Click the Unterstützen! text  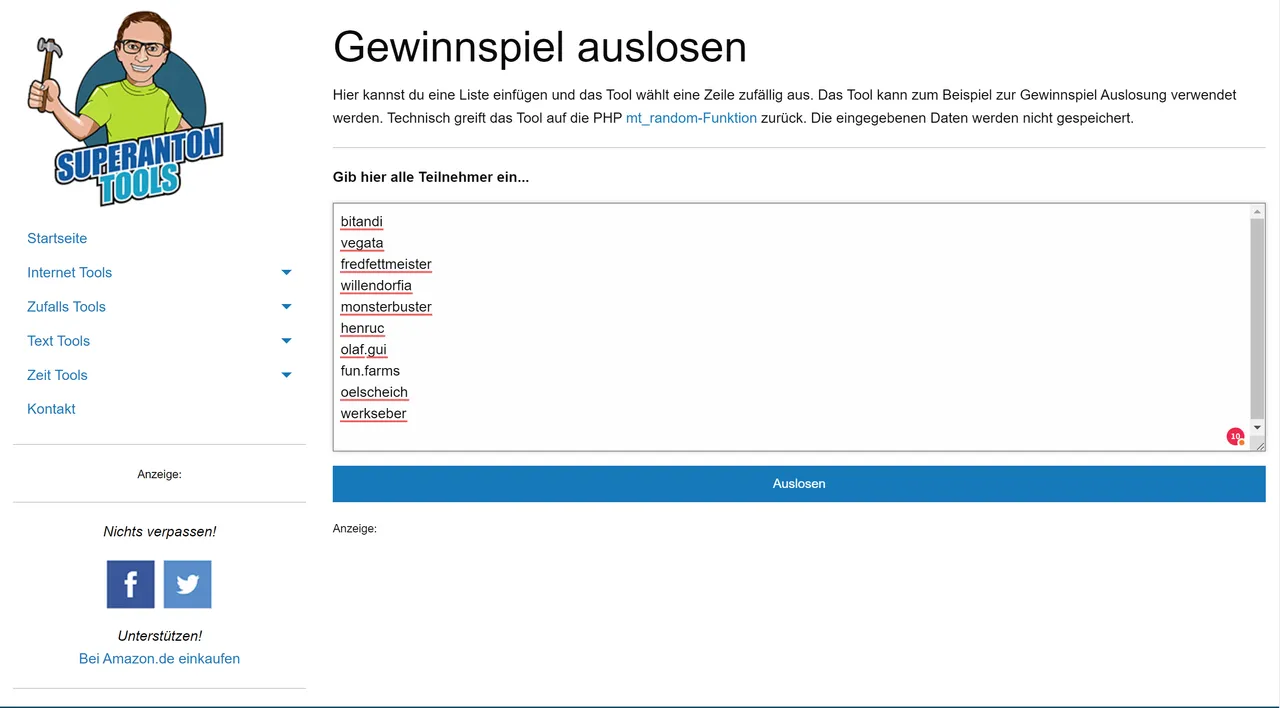click(x=159, y=635)
